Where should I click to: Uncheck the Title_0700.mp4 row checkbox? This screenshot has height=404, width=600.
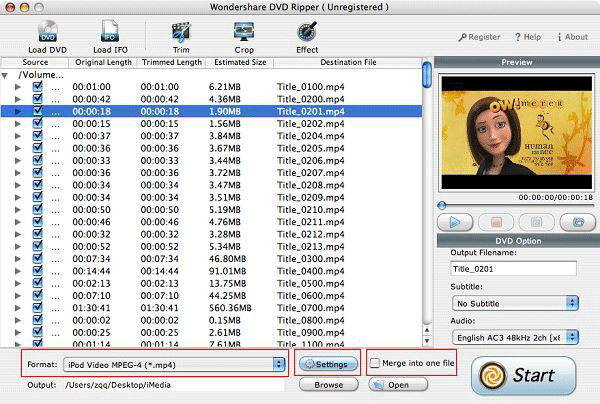click(38, 308)
